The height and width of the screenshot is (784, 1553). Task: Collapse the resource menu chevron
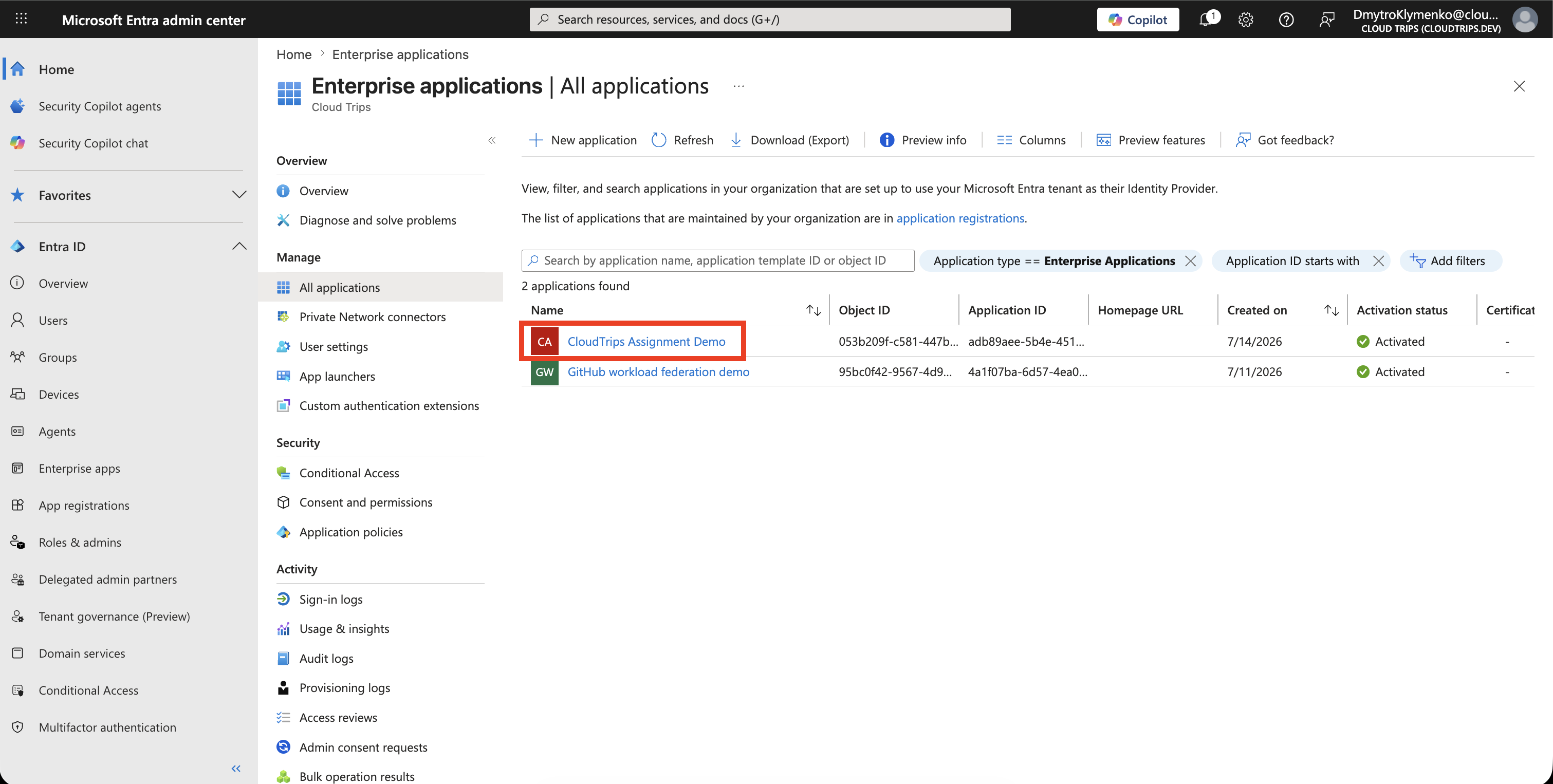click(x=492, y=140)
